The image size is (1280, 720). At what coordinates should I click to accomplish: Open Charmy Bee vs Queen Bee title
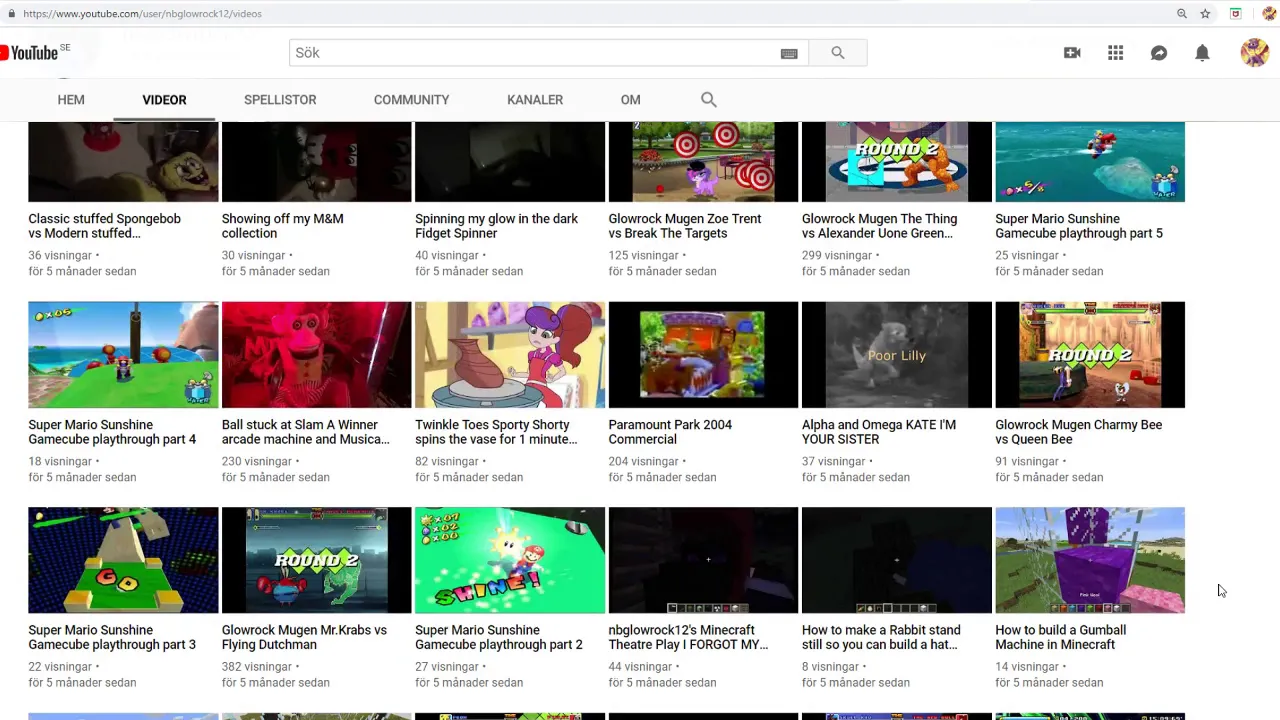1078,432
